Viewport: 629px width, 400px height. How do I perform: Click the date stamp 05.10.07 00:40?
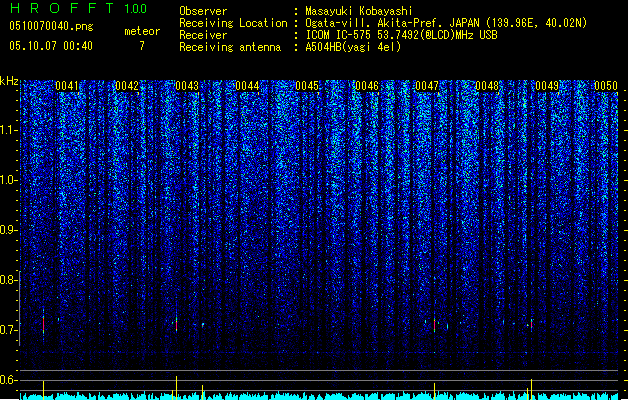pos(51,46)
